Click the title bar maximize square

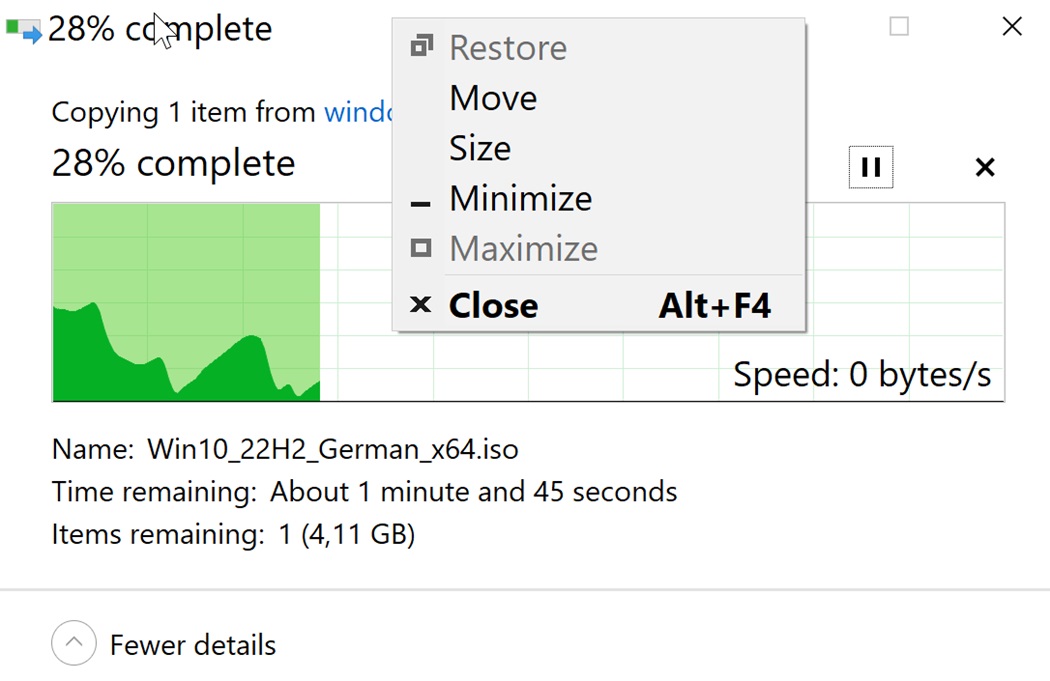coord(899,27)
